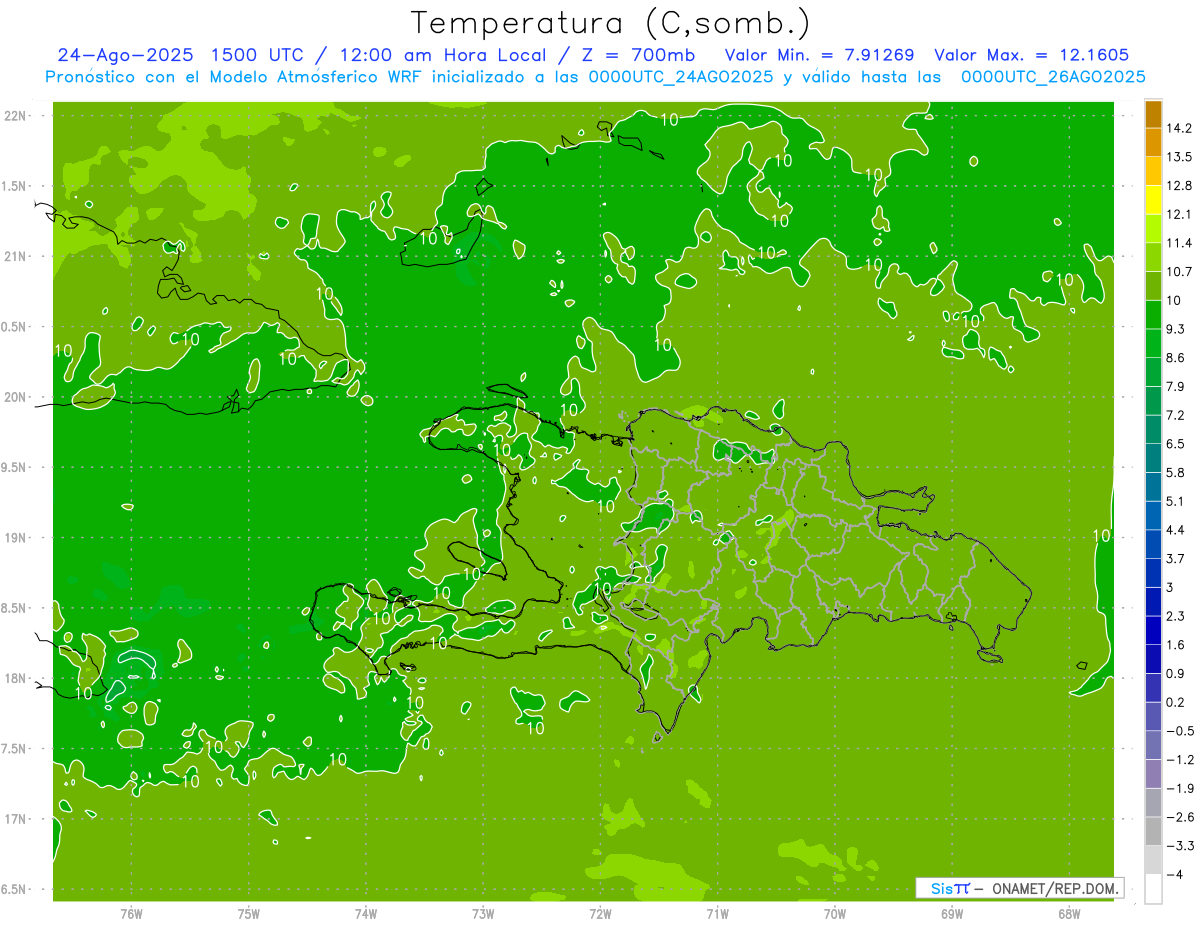Viewport: 1200px width, 927px height.
Task: Click the 14.2 label on the color scale
Action: tap(1179, 128)
